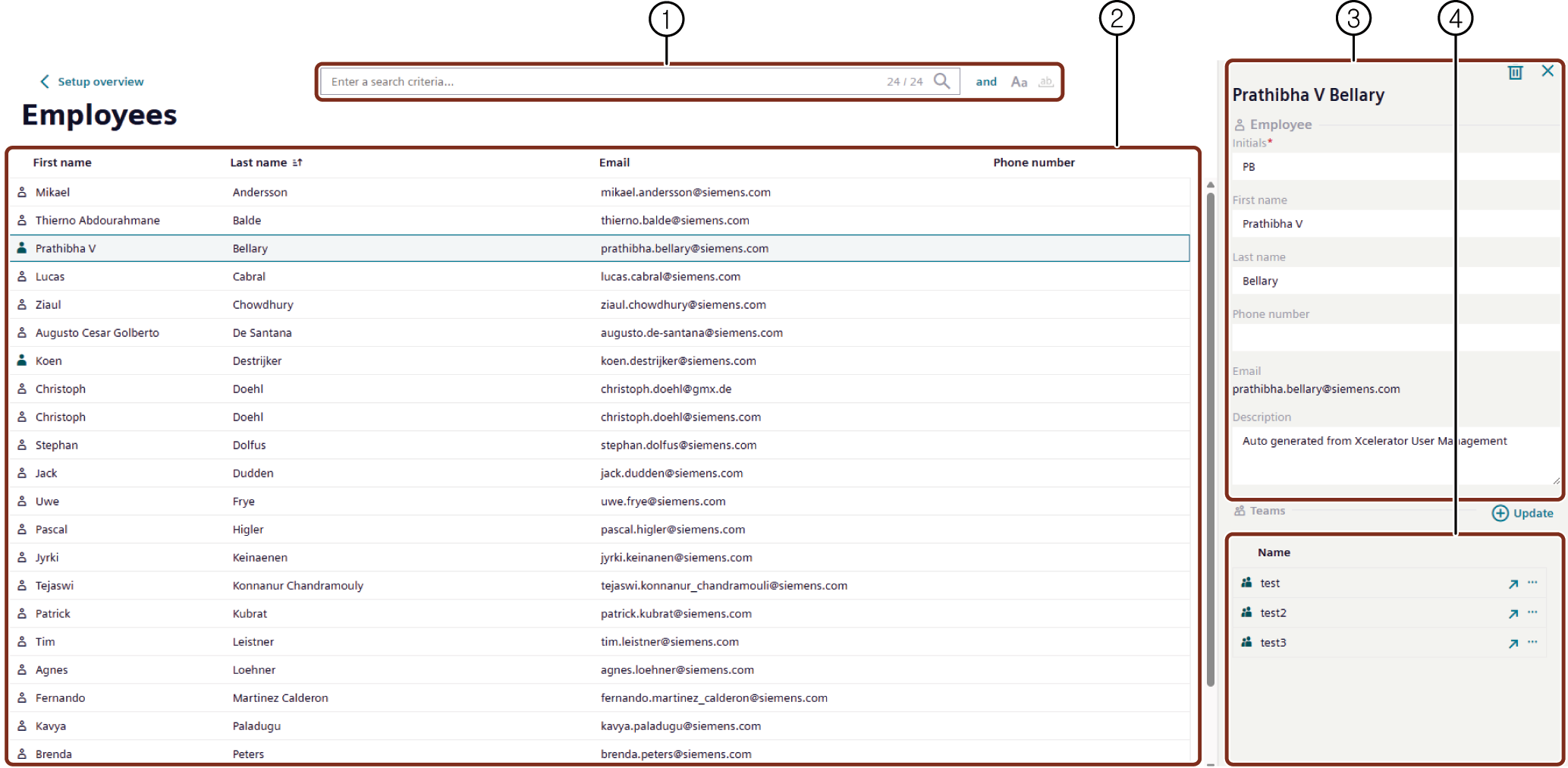Image resolution: width=1568 pixels, height=768 pixels.
Task: Toggle the 'and' search operator
Action: pos(986,82)
